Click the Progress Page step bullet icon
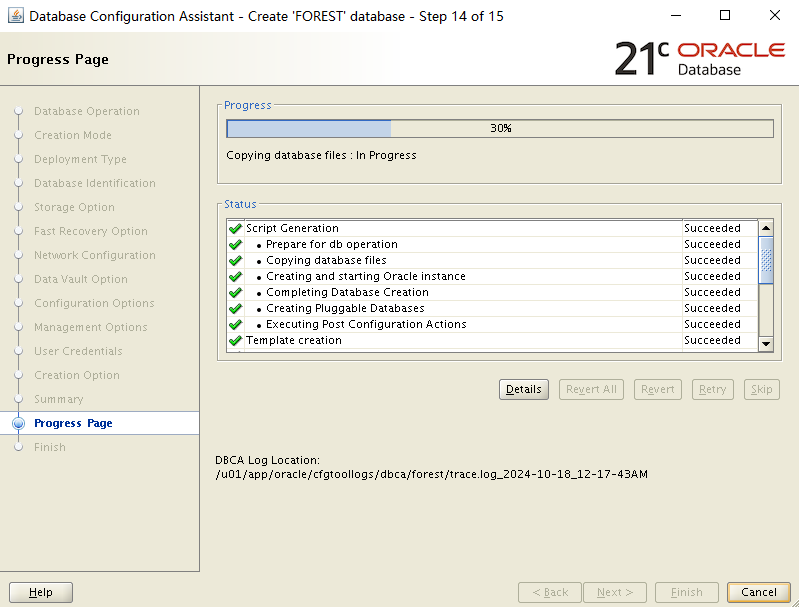The width and height of the screenshot is (799, 607). click(18, 423)
